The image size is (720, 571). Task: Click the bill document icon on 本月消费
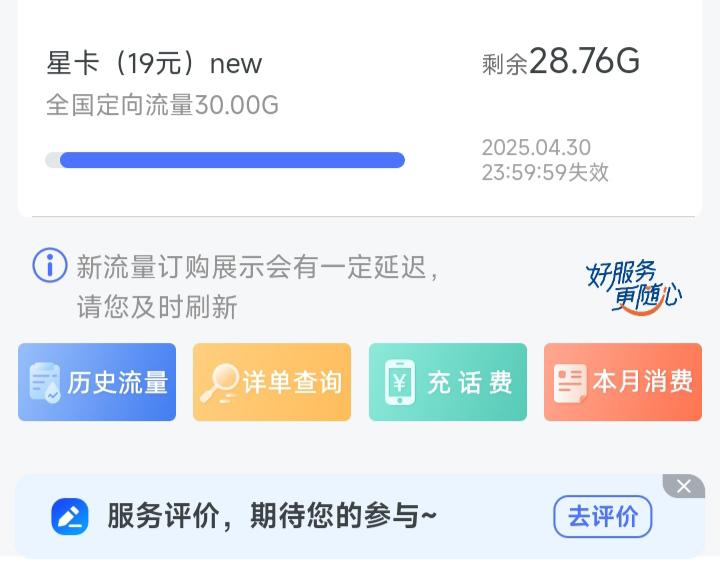pyautogui.click(x=570, y=383)
